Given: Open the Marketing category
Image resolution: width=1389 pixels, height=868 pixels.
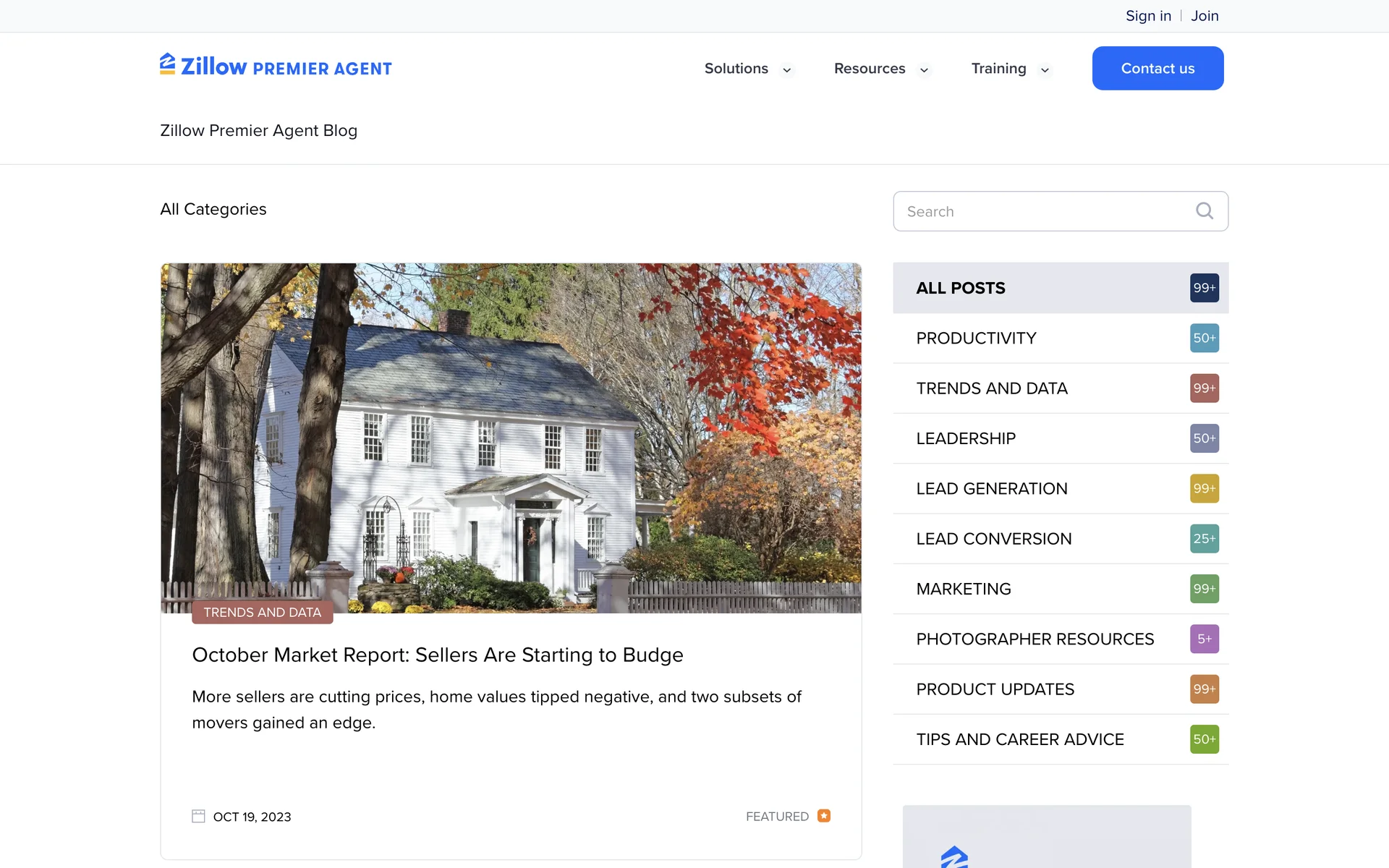Looking at the screenshot, I should coord(964,589).
